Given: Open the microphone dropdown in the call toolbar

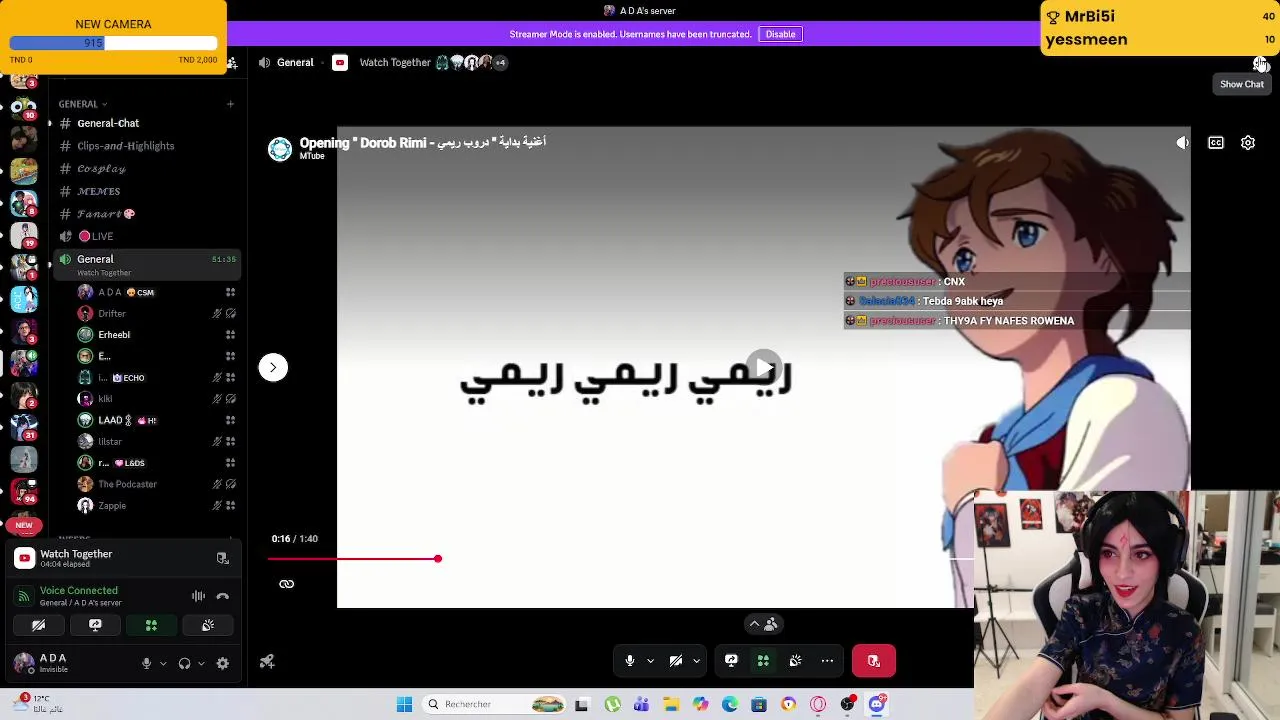Looking at the screenshot, I should [x=650, y=661].
